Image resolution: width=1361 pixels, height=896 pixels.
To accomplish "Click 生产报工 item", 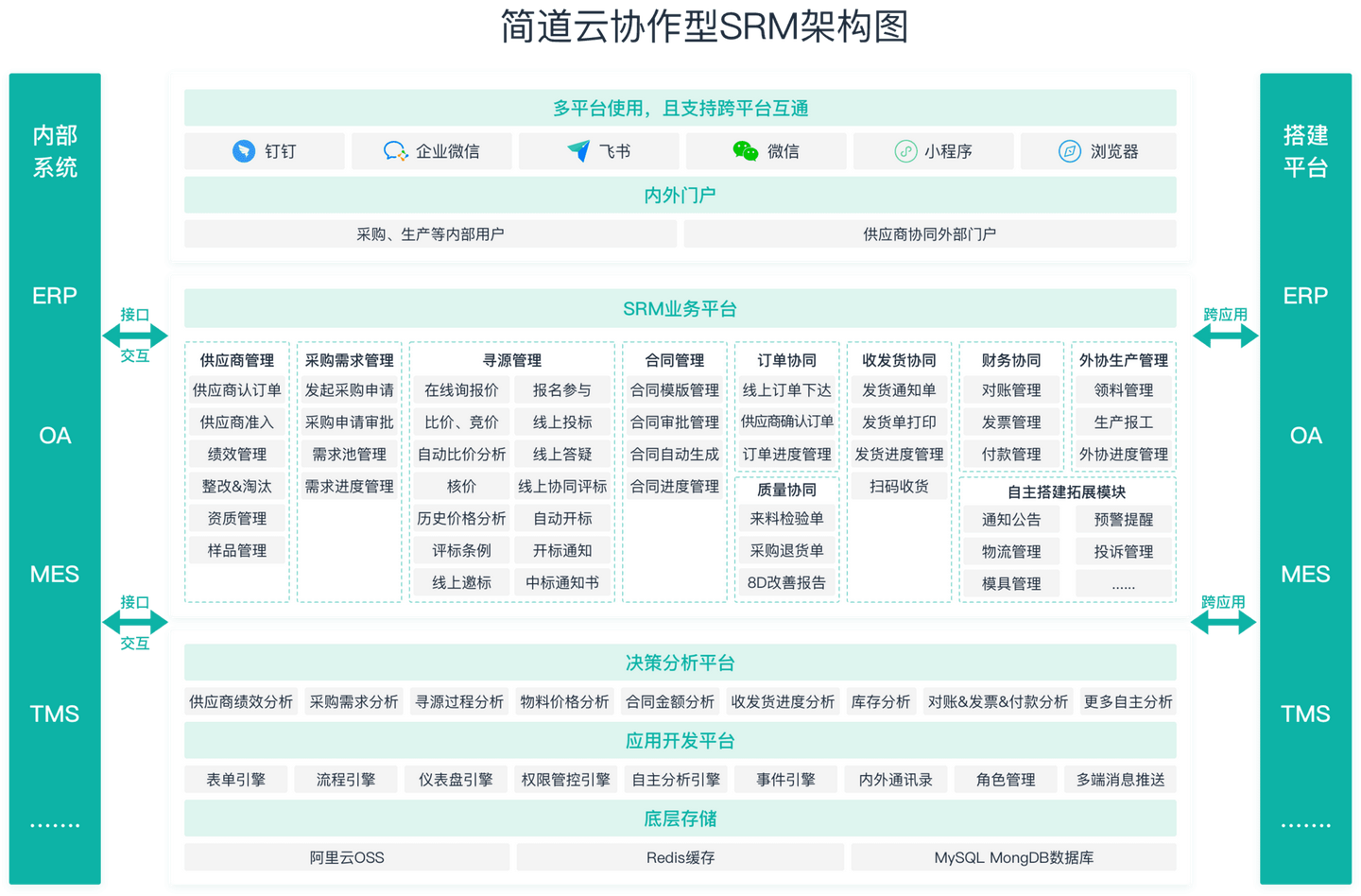I will [x=1124, y=422].
